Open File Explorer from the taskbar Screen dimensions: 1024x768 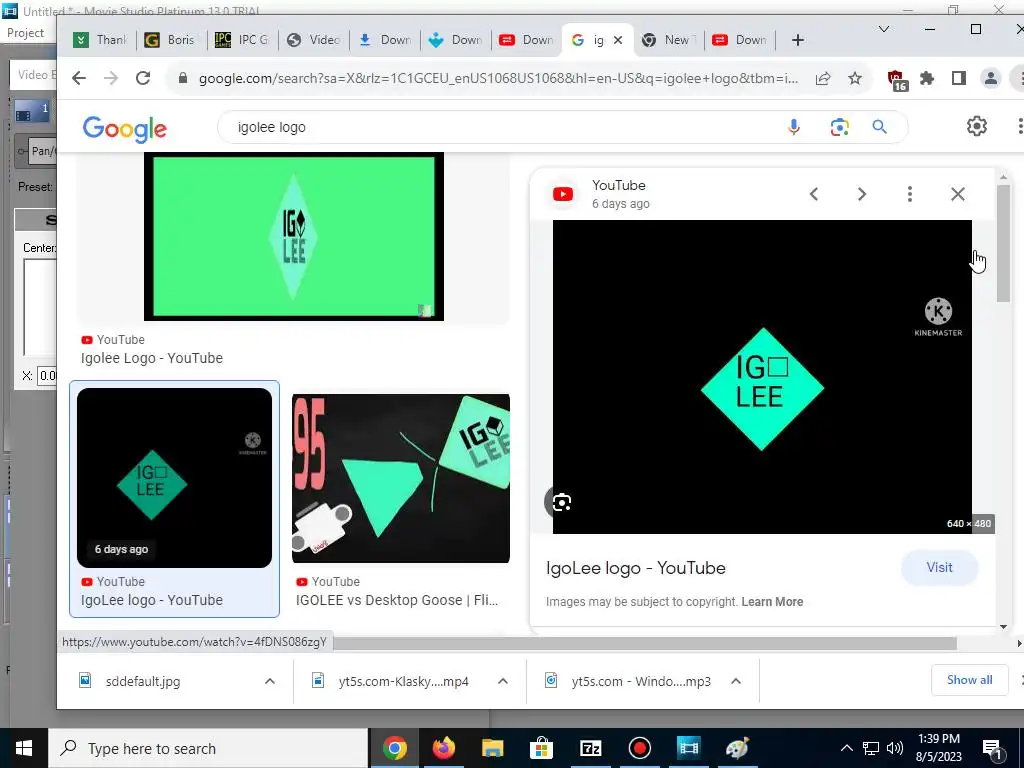[492, 748]
